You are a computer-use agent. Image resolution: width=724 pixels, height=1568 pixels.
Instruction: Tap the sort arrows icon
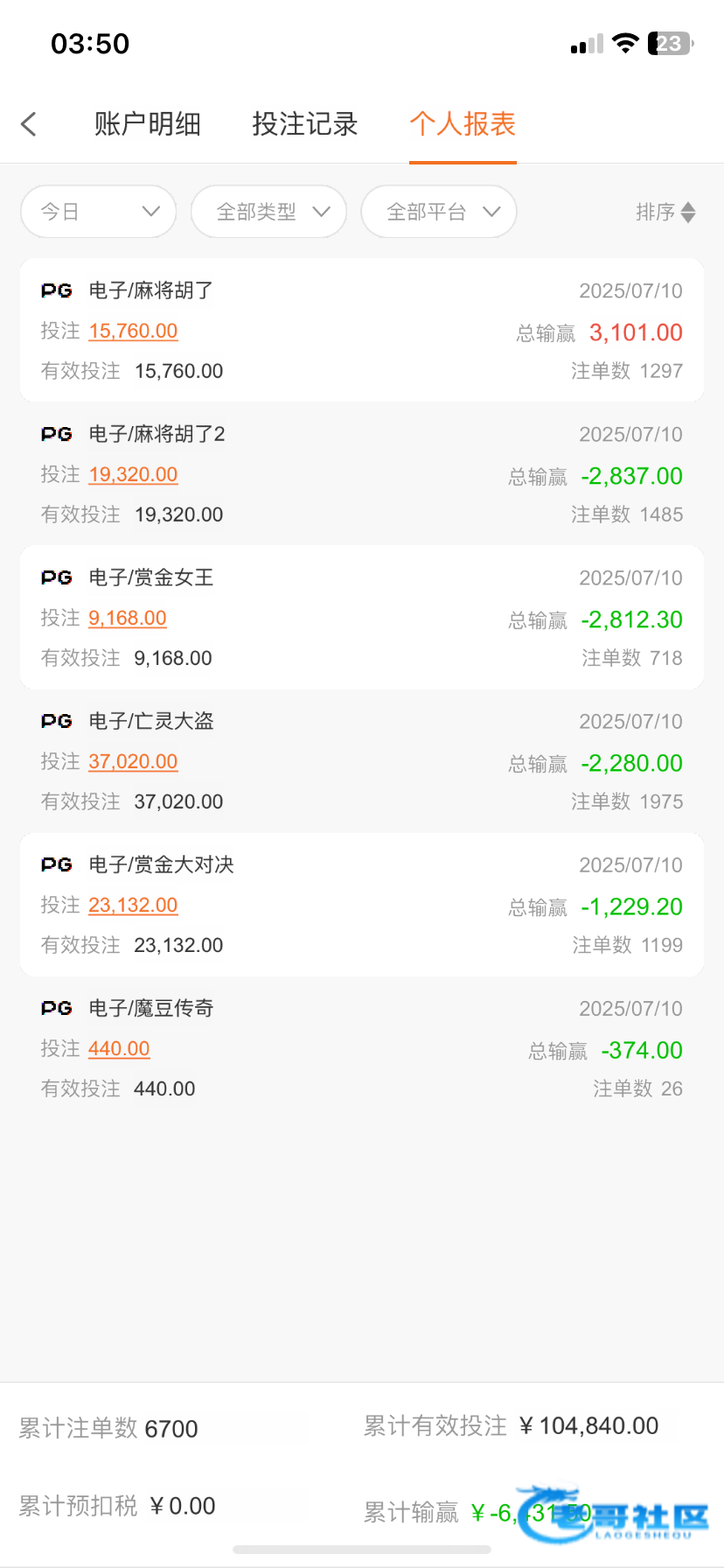pyautogui.click(x=688, y=213)
